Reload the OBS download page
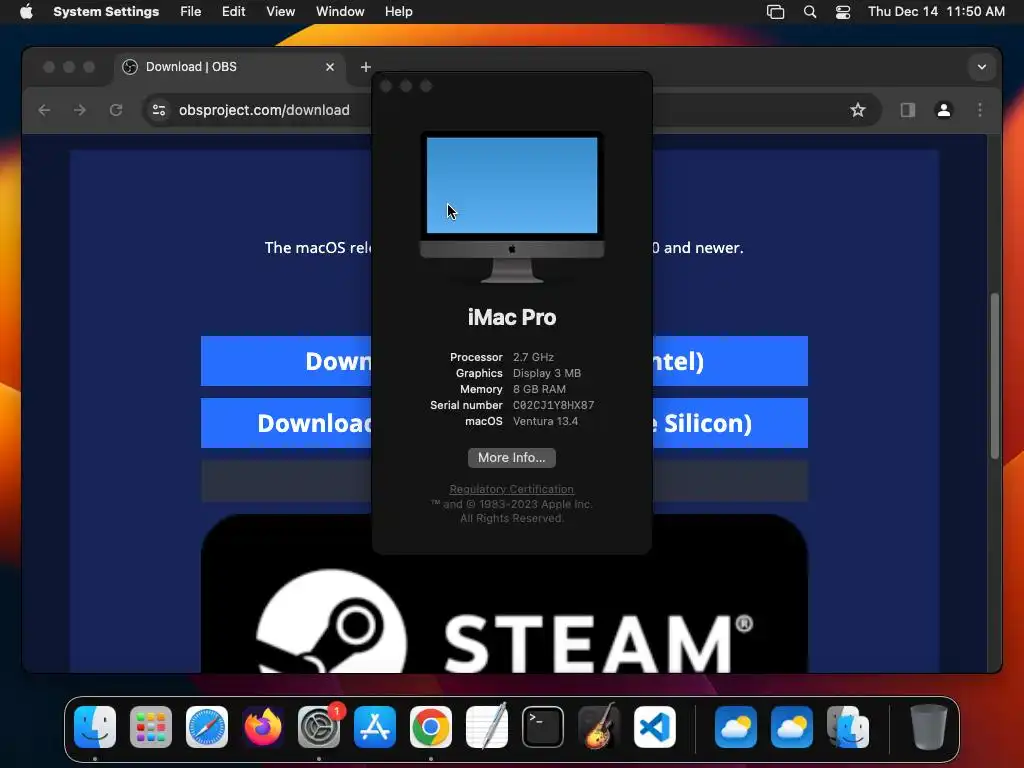Viewport: 1024px width, 768px height. (116, 110)
